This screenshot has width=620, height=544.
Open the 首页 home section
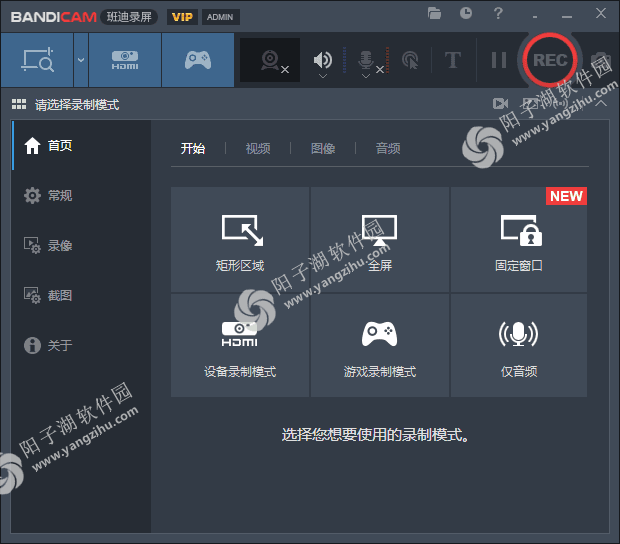tap(81, 145)
